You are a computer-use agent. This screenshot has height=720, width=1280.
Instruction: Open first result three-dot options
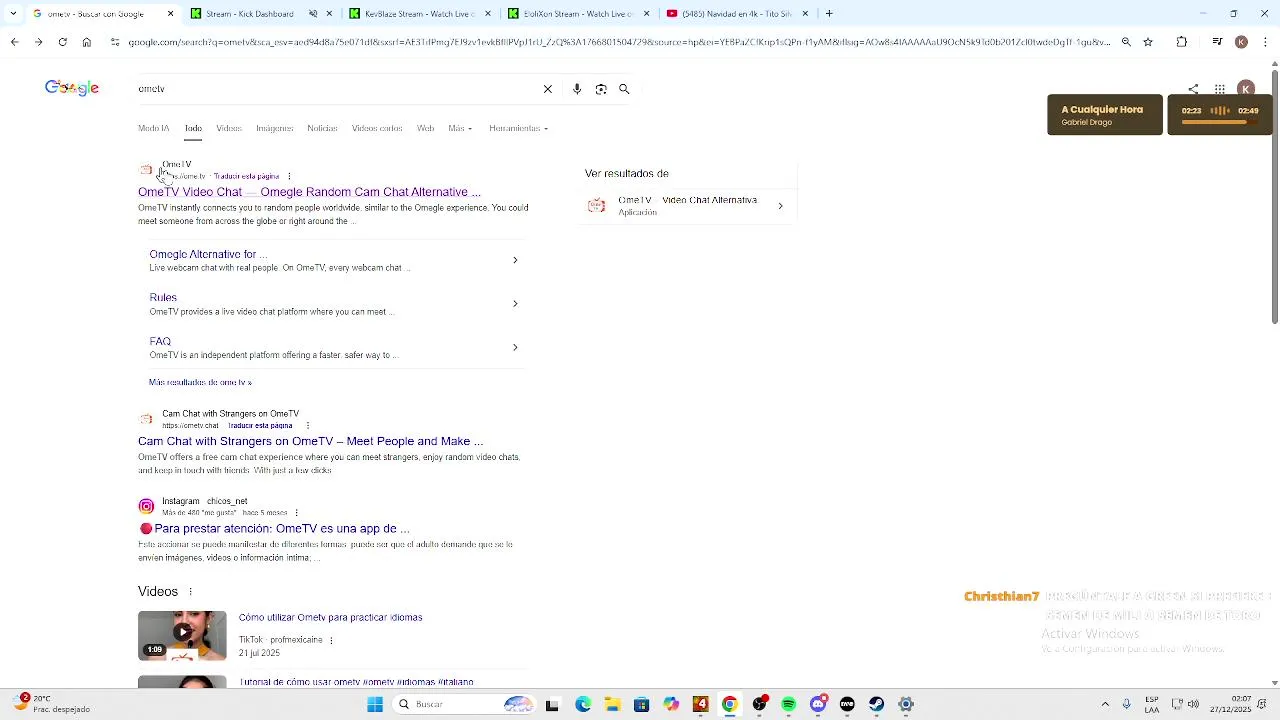click(289, 176)
